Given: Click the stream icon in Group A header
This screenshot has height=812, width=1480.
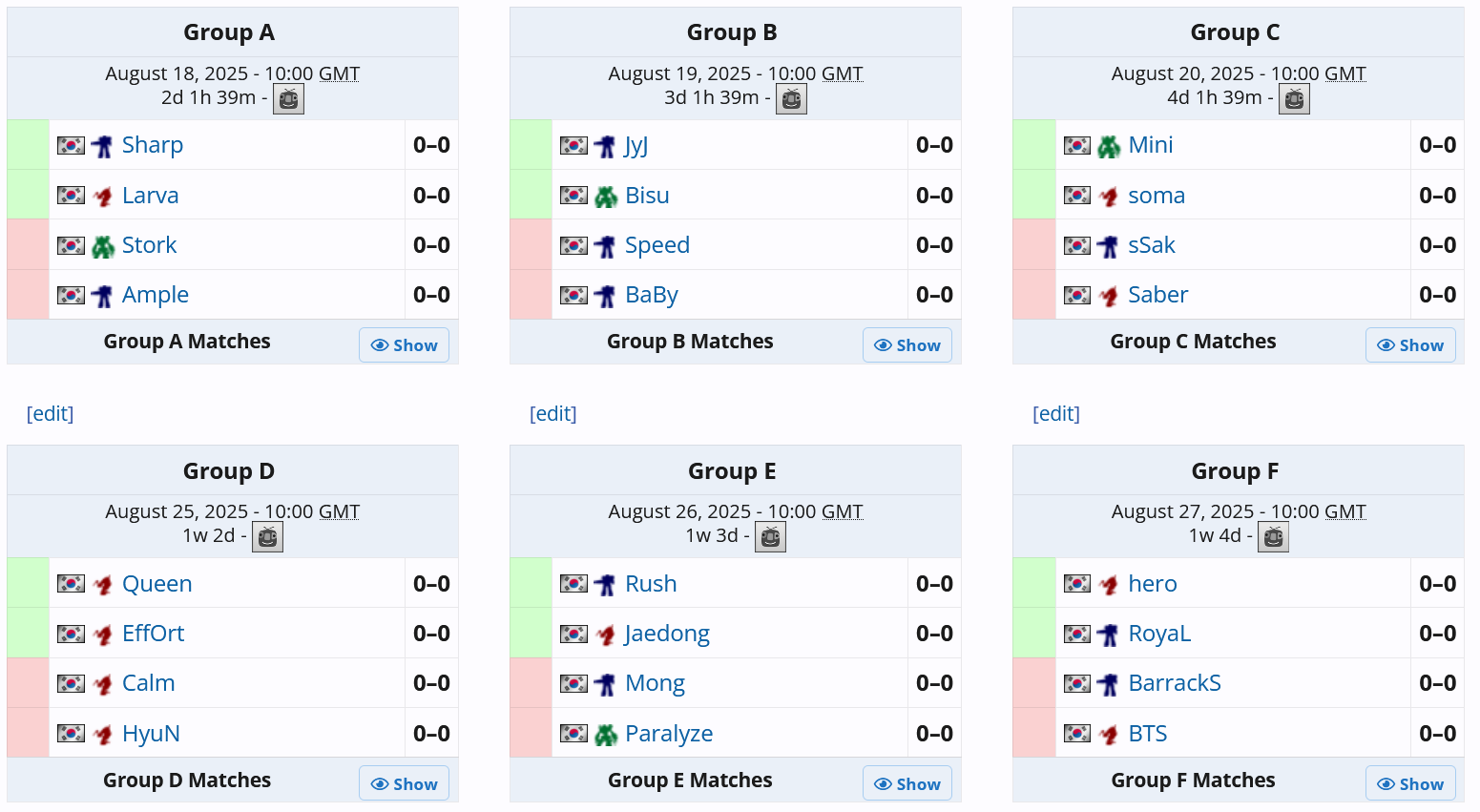Looking at the screenshot, I should coord(288,98).
